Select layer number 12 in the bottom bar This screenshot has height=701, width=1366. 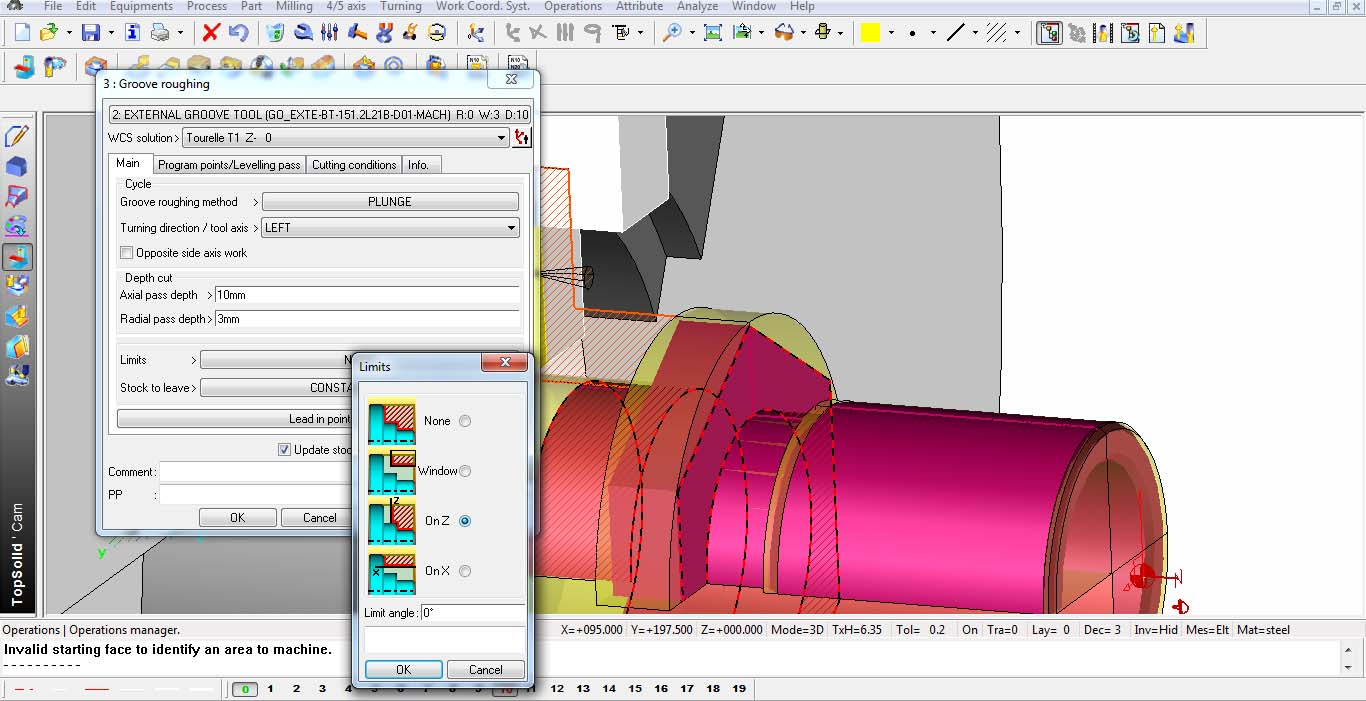pos(557,689)
